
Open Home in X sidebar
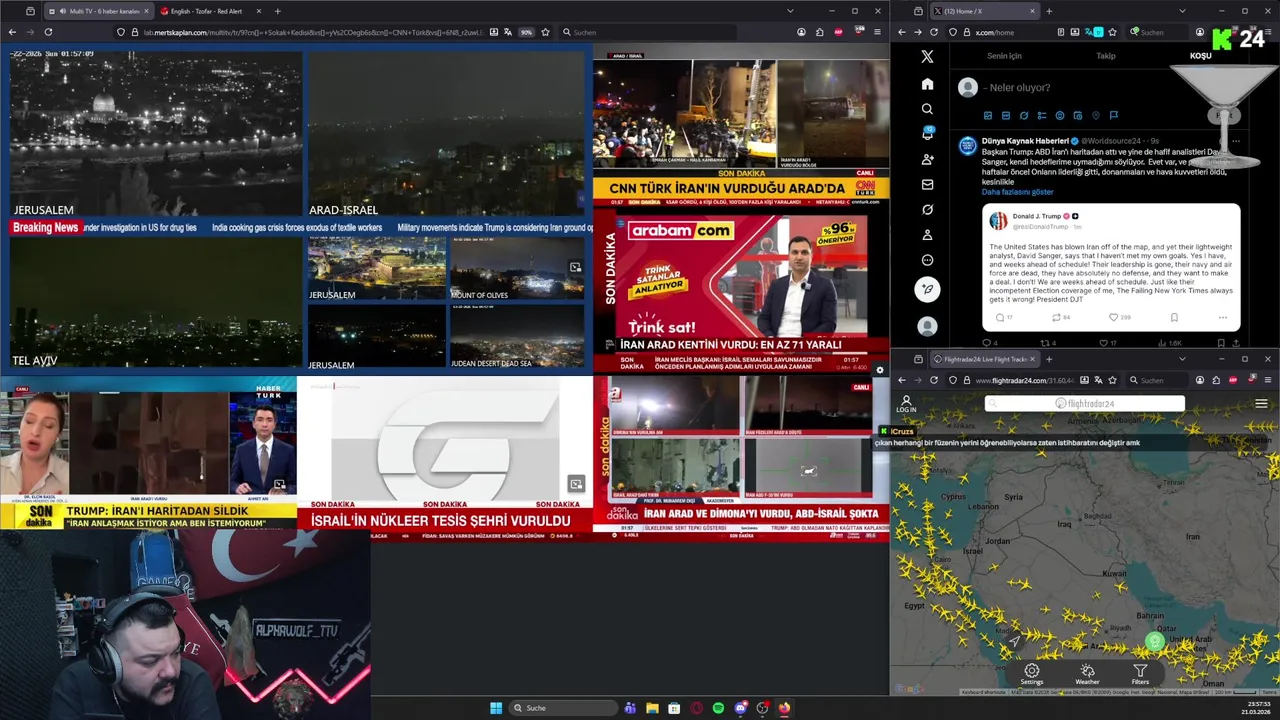(927, 84)
